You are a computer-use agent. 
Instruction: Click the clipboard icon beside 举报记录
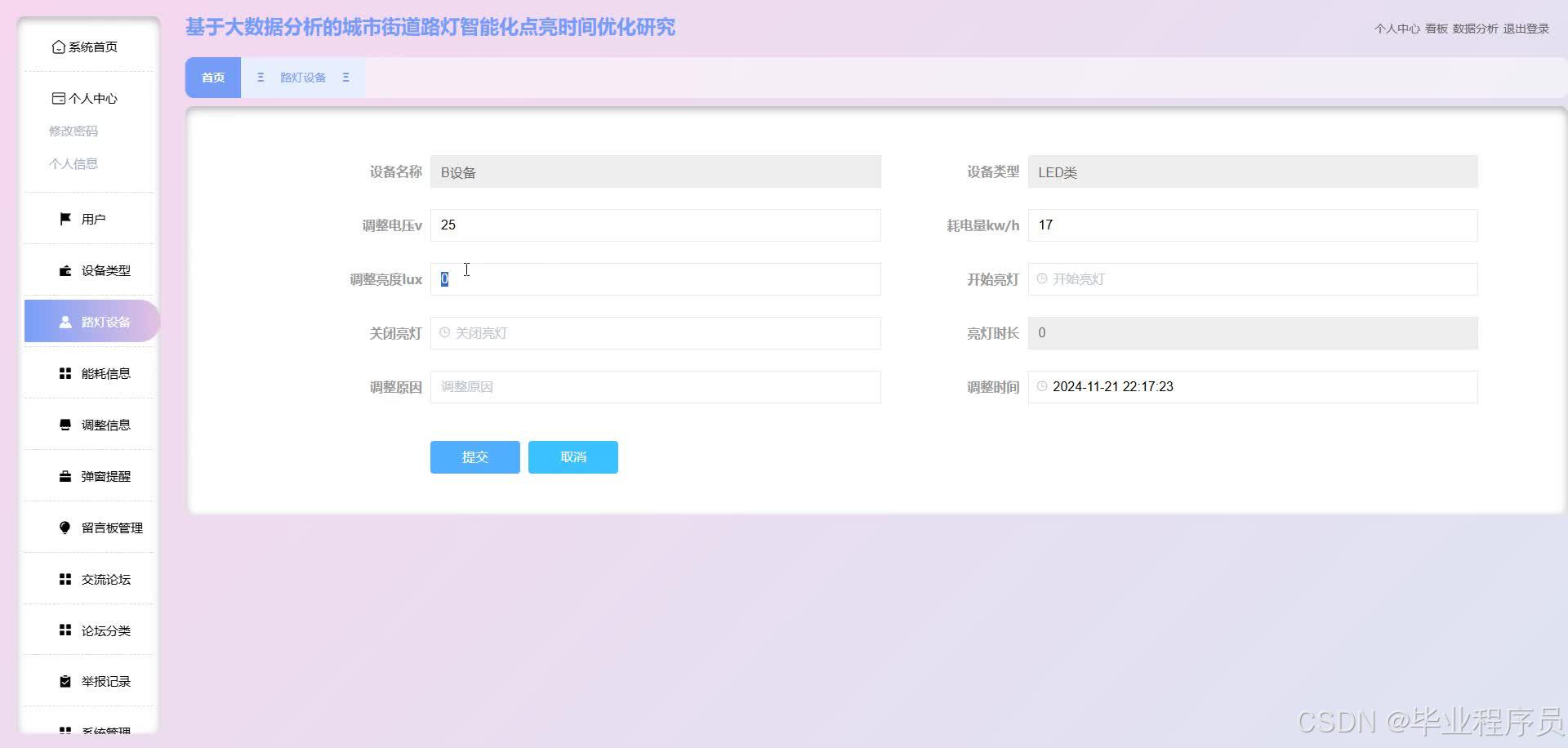pos(65,681)
